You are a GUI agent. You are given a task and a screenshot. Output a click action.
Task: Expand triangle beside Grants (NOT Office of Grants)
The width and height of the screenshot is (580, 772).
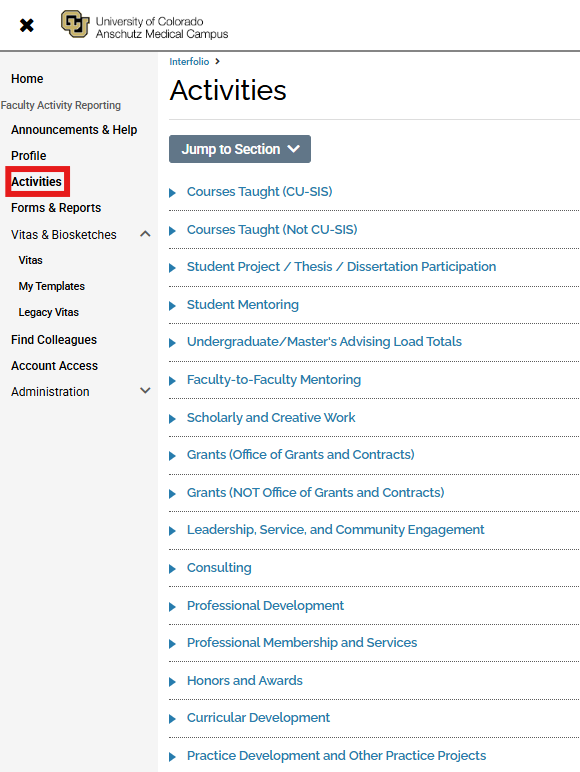point(172,493)
